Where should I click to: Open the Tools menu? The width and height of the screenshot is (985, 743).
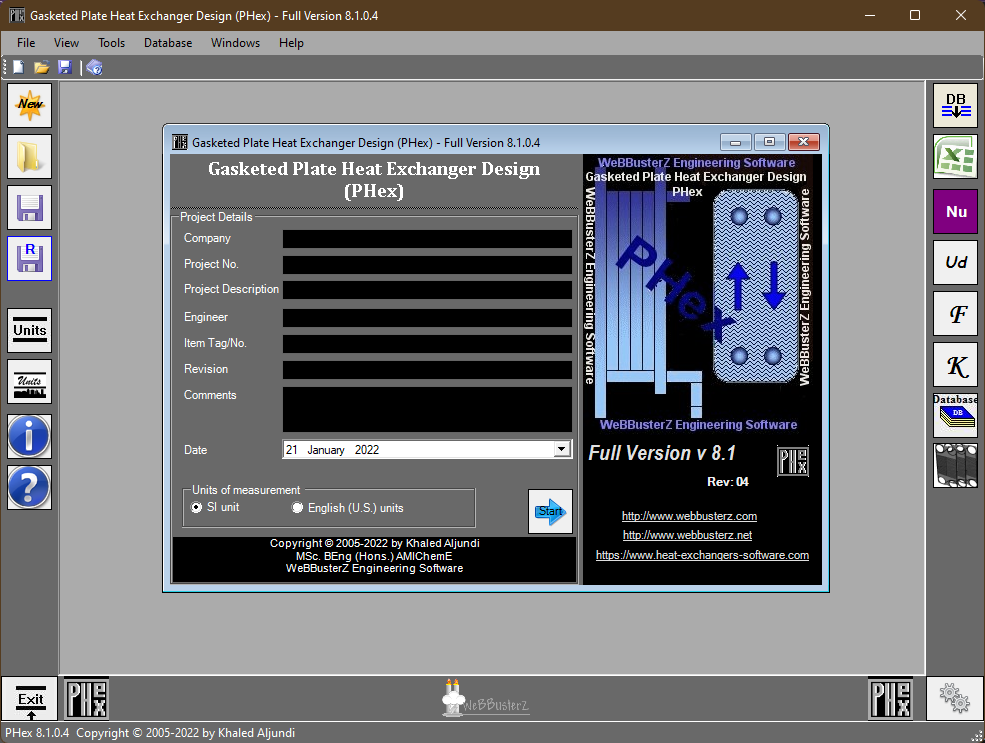(111, 43)
